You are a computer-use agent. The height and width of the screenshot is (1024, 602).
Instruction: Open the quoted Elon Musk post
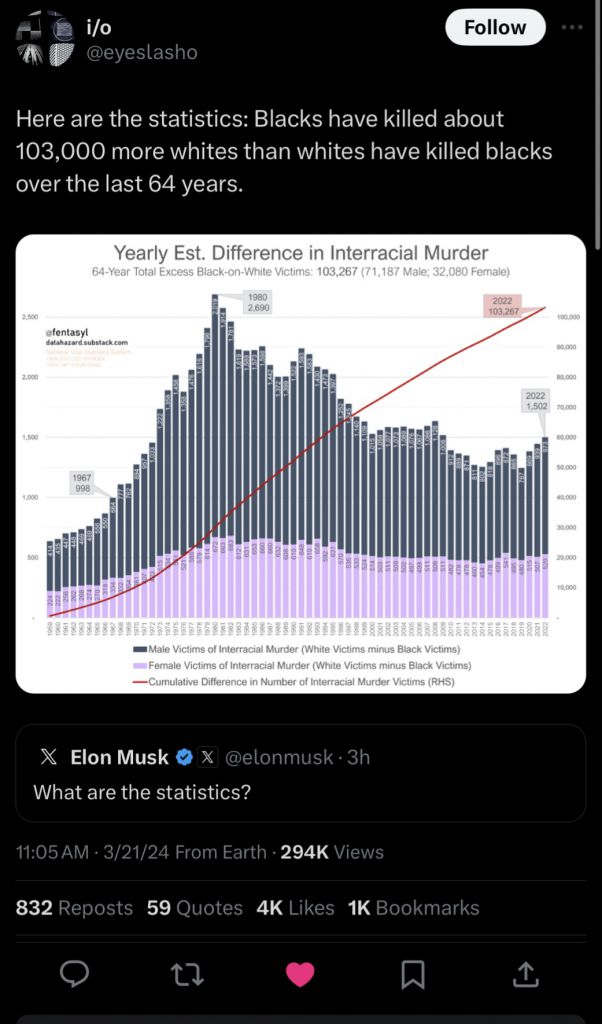tap(300, 773)
